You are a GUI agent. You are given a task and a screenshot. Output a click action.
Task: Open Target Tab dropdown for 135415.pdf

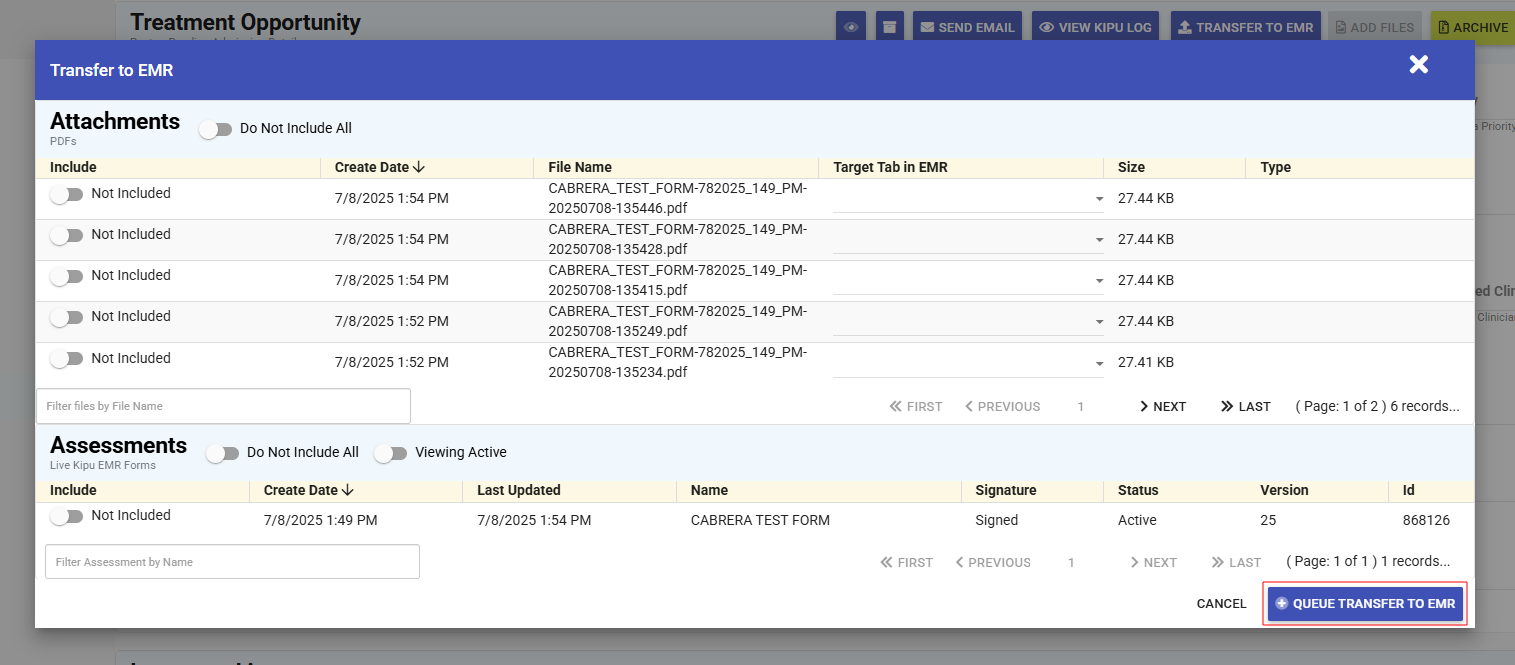pyautogui.click(x=967, y=281)
